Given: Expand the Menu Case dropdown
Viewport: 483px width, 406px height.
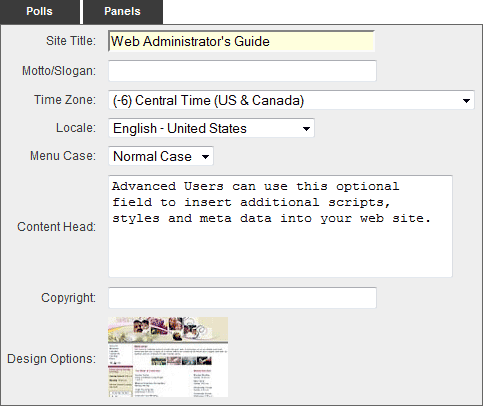Looking at the screenshot, I should point(161,156).
